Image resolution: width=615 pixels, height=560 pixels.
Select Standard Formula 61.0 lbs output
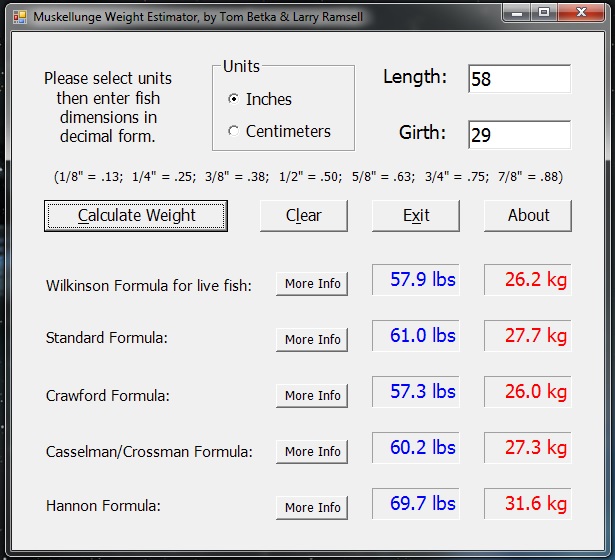pos(416,336)
